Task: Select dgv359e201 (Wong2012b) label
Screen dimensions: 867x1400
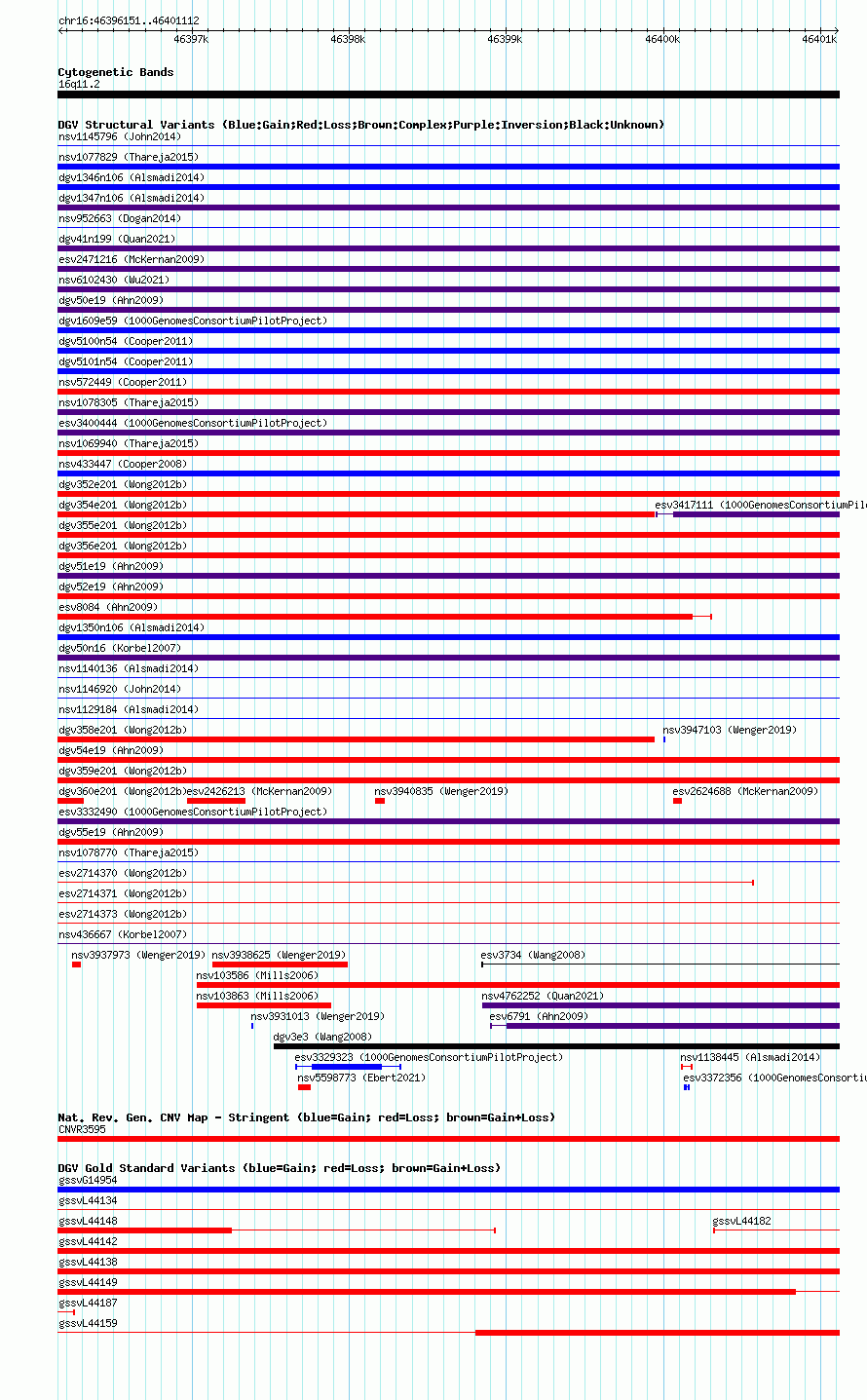Action: tap(123, 772)
